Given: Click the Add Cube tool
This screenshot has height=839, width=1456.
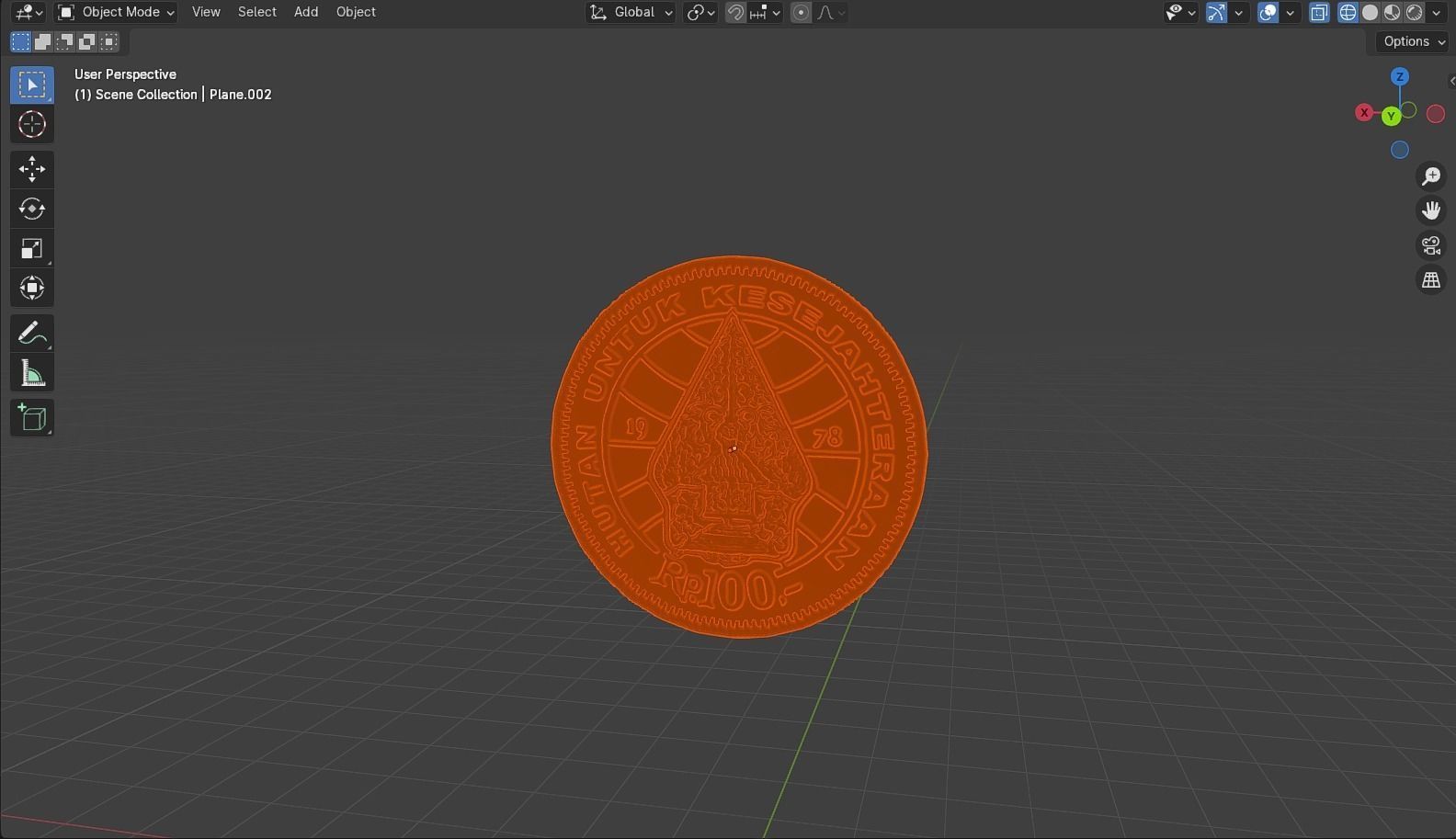Looking at the screenshot, I should (32, 417).
